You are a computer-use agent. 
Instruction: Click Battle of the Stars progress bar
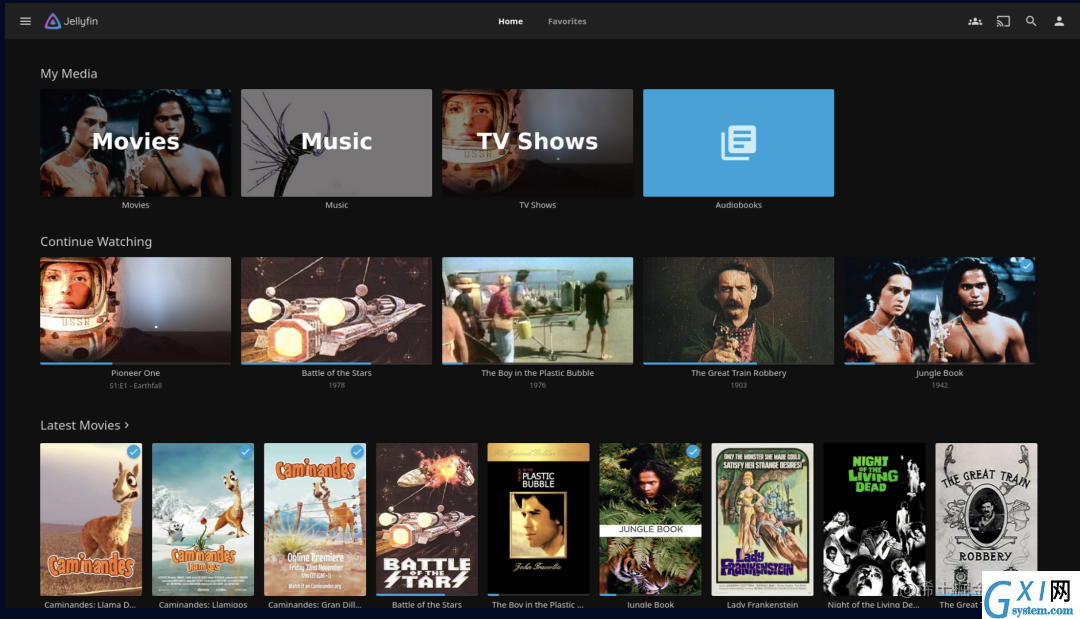[337, 363]
